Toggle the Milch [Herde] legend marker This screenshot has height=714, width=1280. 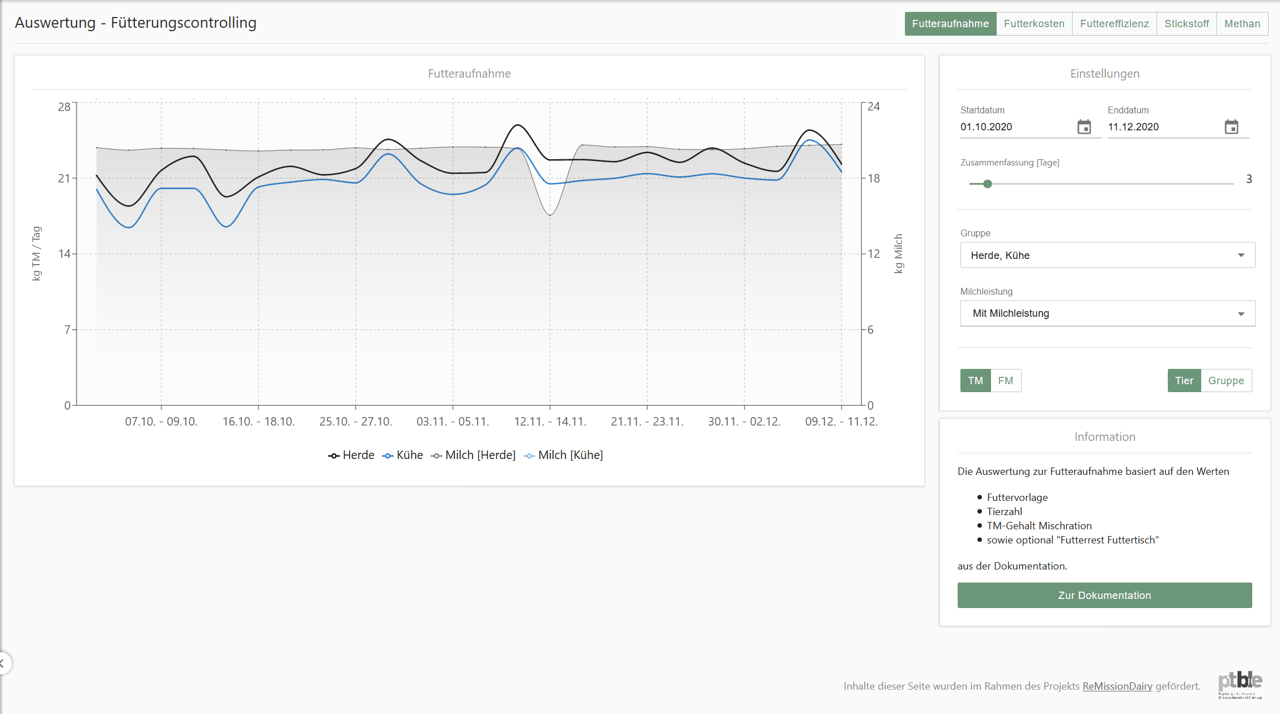[x=436, y=456]
